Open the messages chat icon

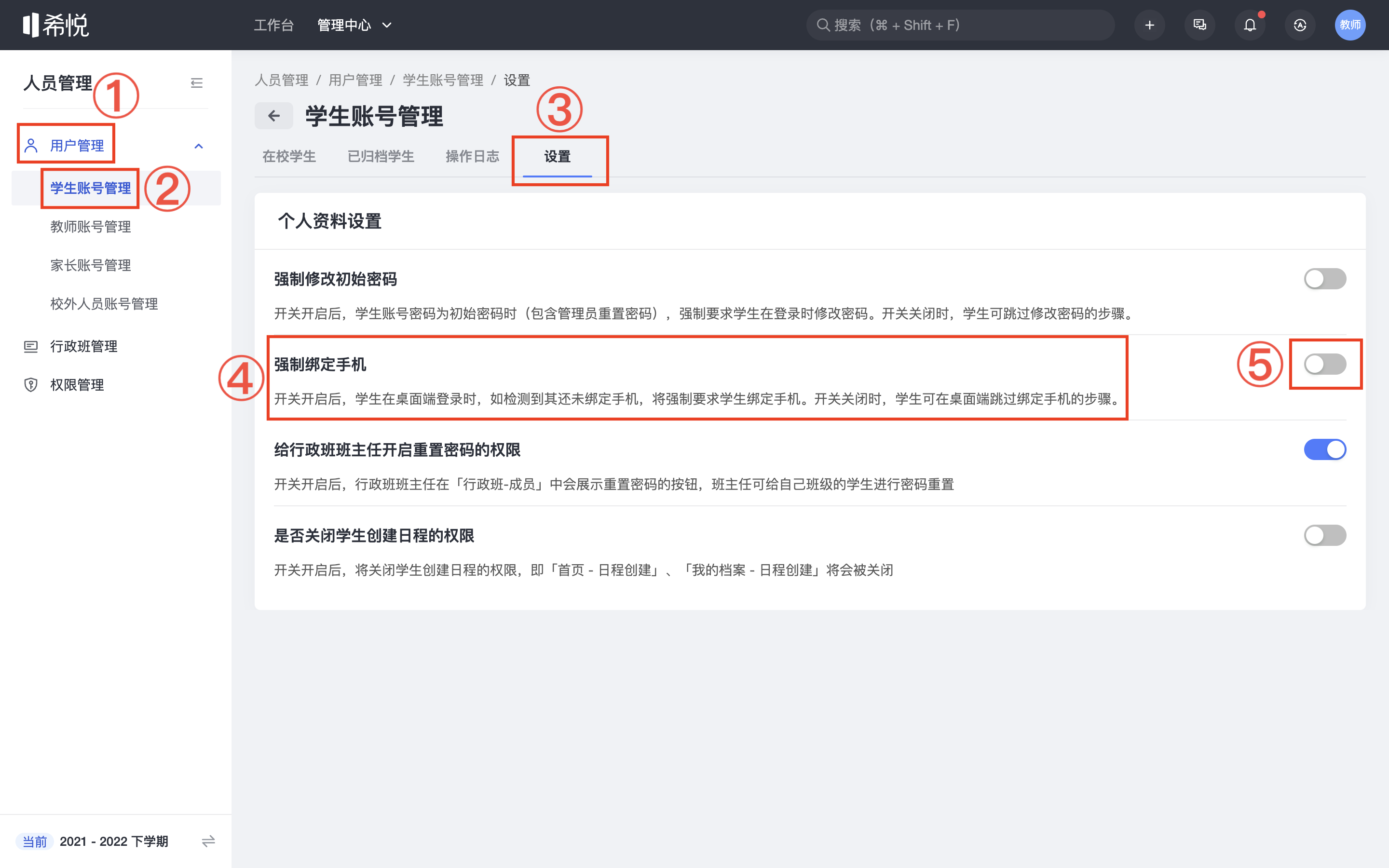click(x=1199, y=25)
